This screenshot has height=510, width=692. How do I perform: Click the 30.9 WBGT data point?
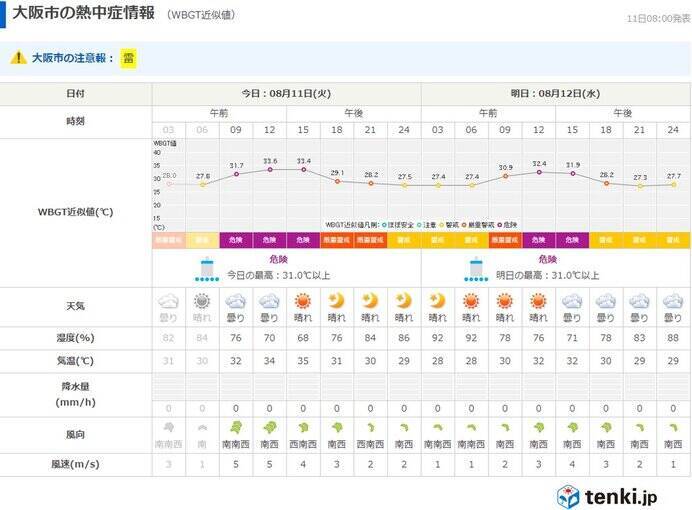[506, 176]
